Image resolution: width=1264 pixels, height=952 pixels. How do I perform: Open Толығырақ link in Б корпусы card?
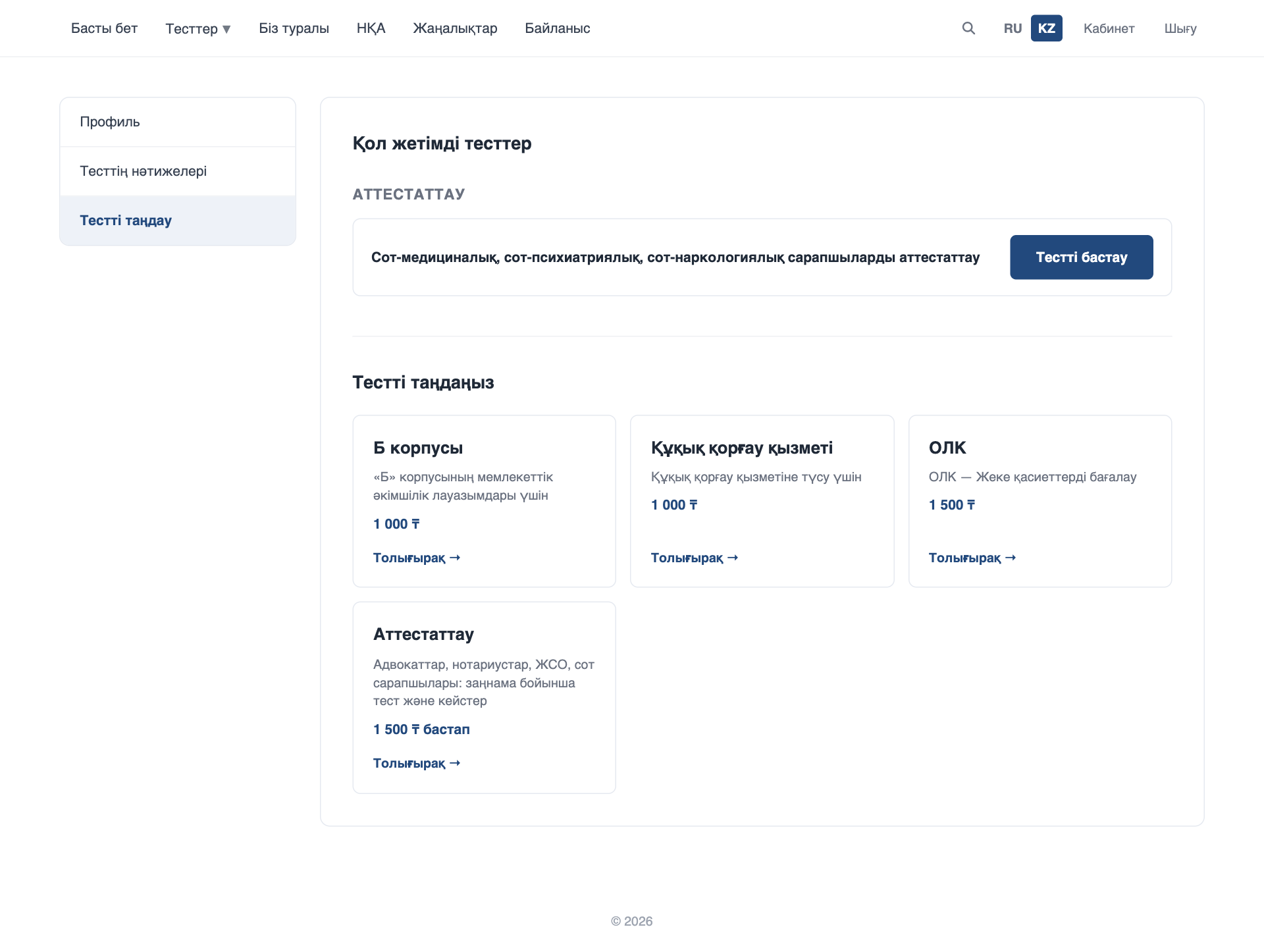pos(417,558)
